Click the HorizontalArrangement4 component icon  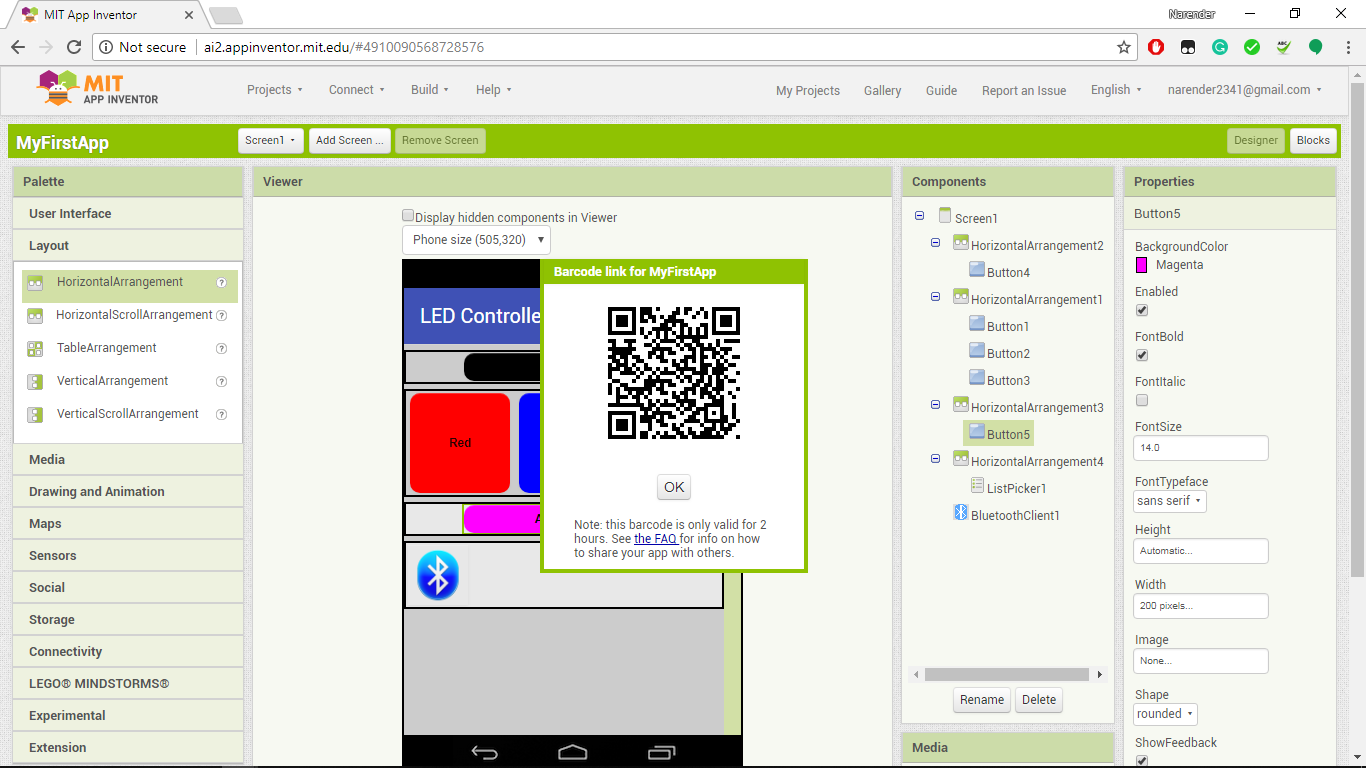(961, 458)
